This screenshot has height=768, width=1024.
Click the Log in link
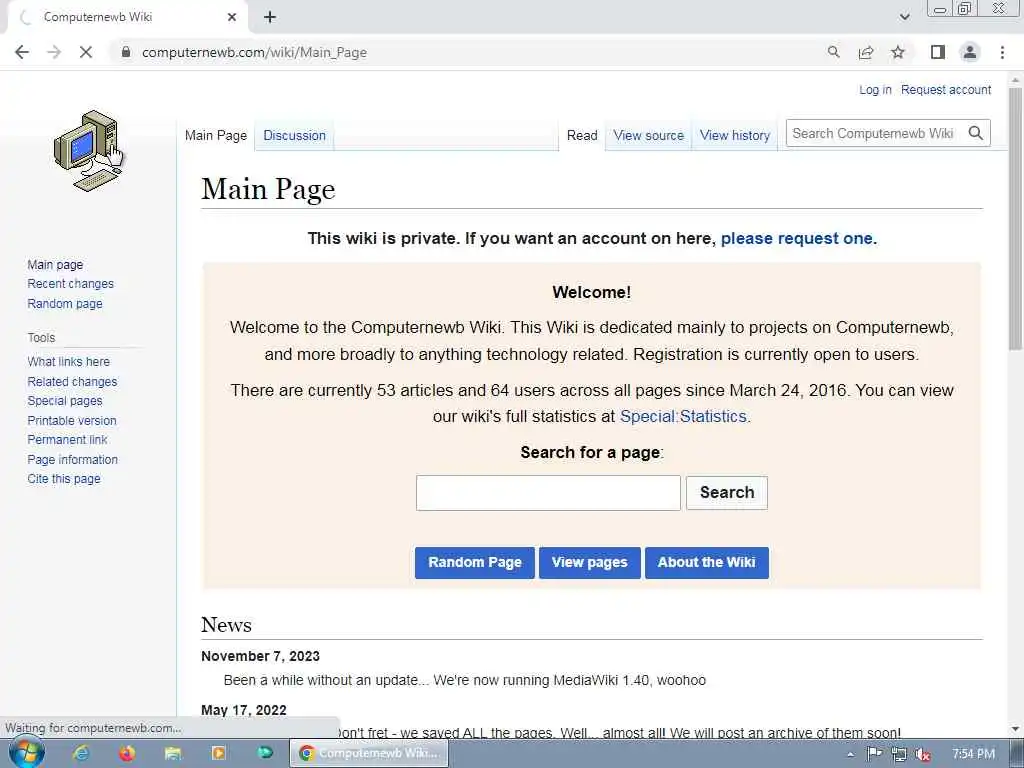875,89
